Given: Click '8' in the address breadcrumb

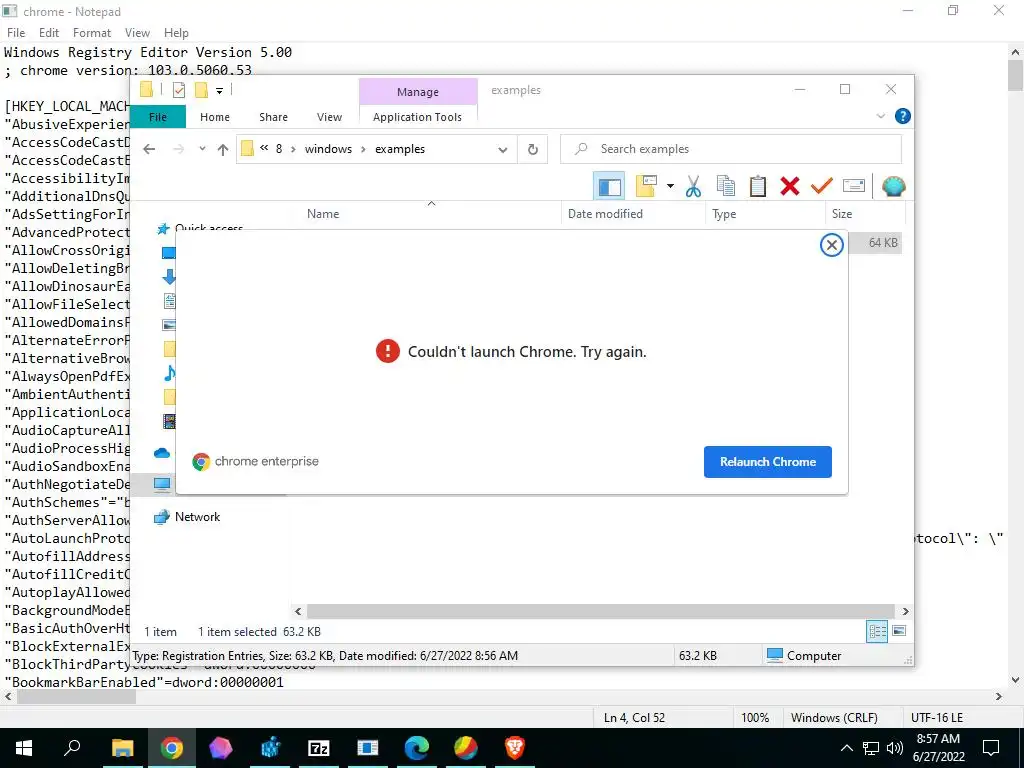Looking at the screenshot, I should point(279,149).
